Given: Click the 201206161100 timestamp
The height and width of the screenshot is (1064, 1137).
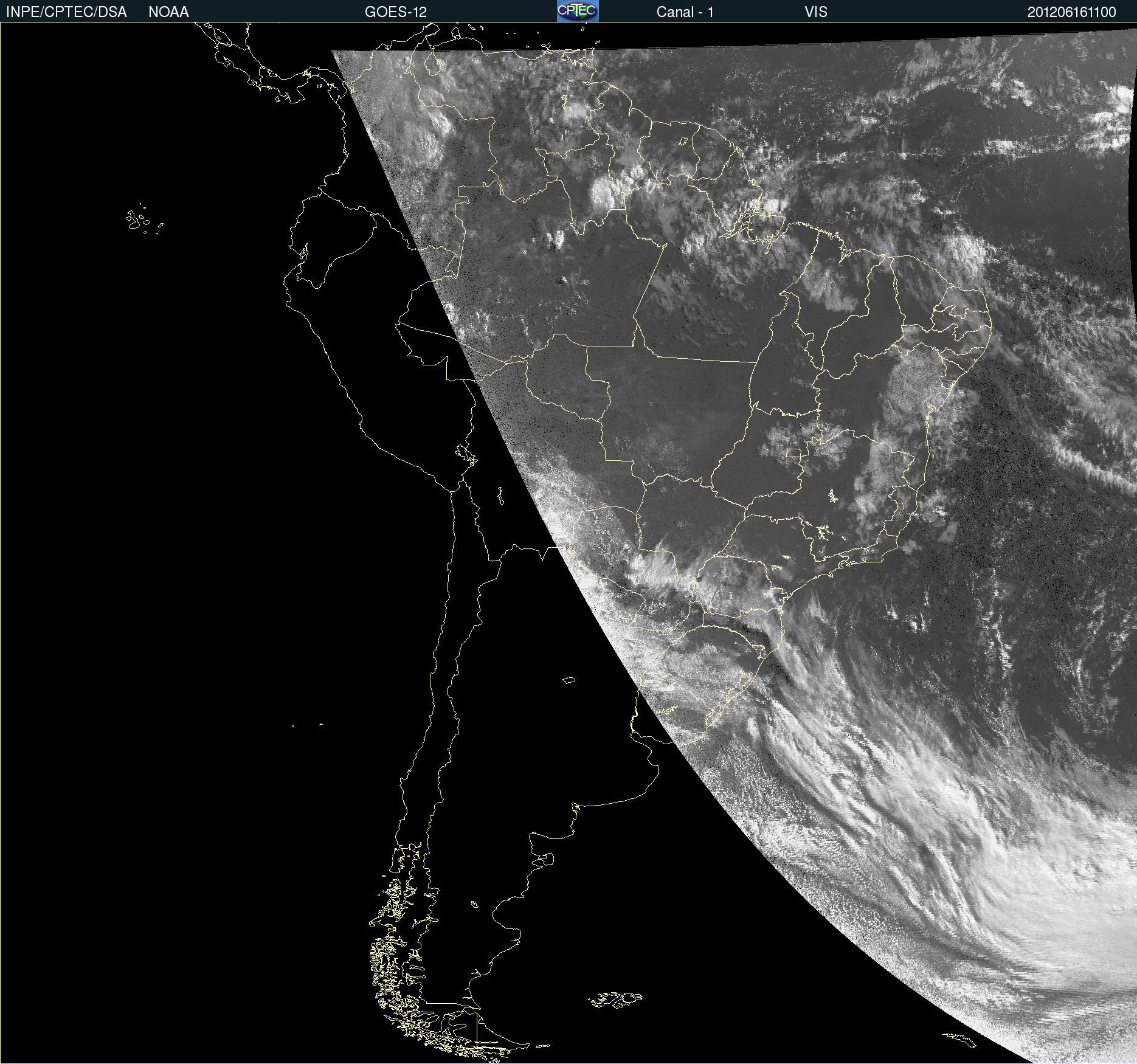Looking at the screenshot, I should pos(1071,12).
